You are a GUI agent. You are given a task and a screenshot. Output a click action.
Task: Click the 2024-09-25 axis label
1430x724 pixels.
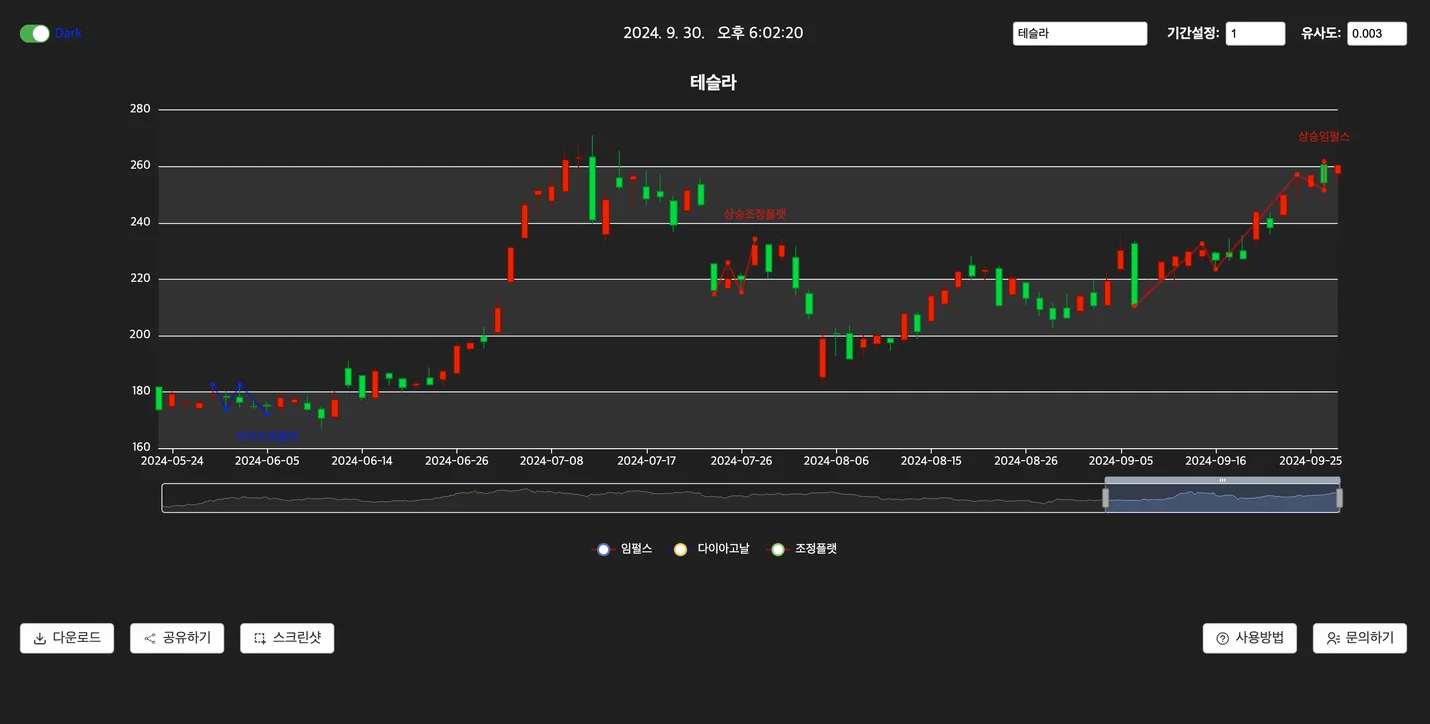tap(1310, 461)
